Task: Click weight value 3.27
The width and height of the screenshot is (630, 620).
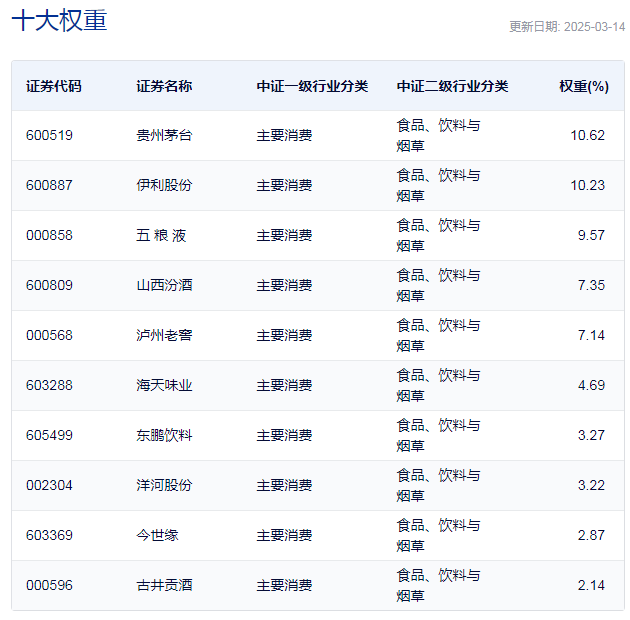Action: point(591,436)
